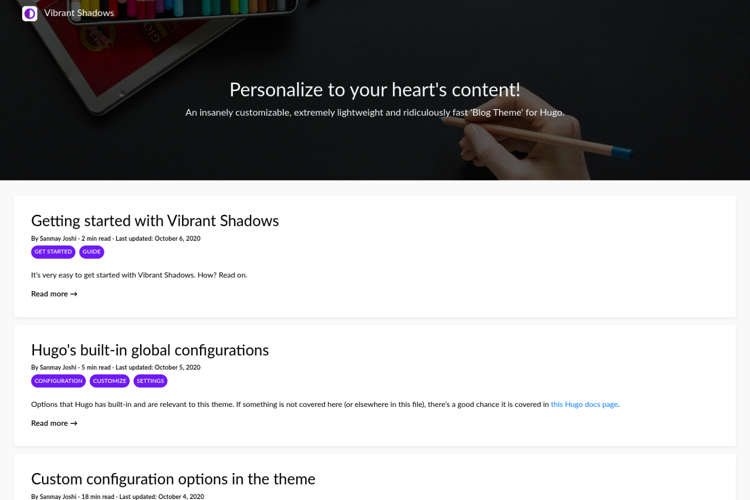The width and height of the screenshot is (750, 500).
Task: Click Read more under Getting started post
Action: 49,294
